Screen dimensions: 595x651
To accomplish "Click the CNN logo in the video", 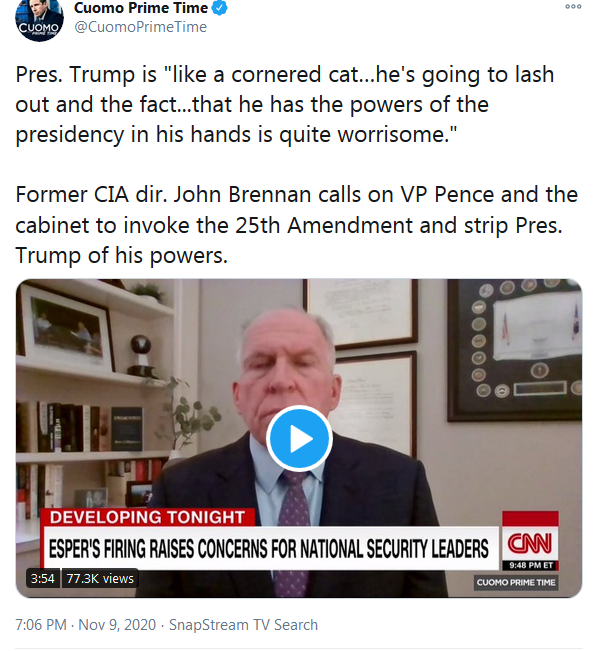I will (530, 542).
